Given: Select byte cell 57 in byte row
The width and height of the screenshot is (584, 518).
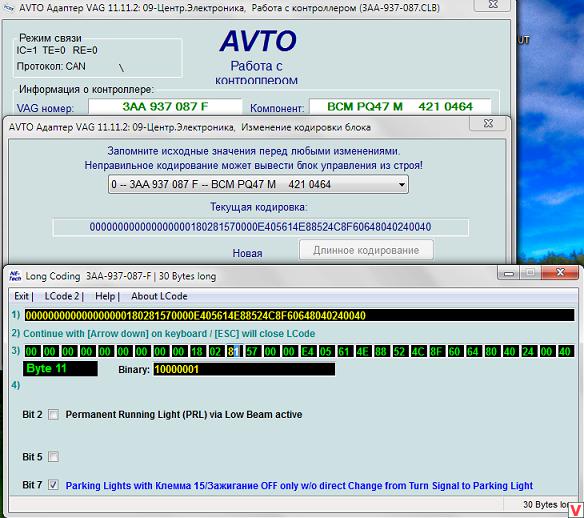Looking at the screenshot, I should point(252,351).
